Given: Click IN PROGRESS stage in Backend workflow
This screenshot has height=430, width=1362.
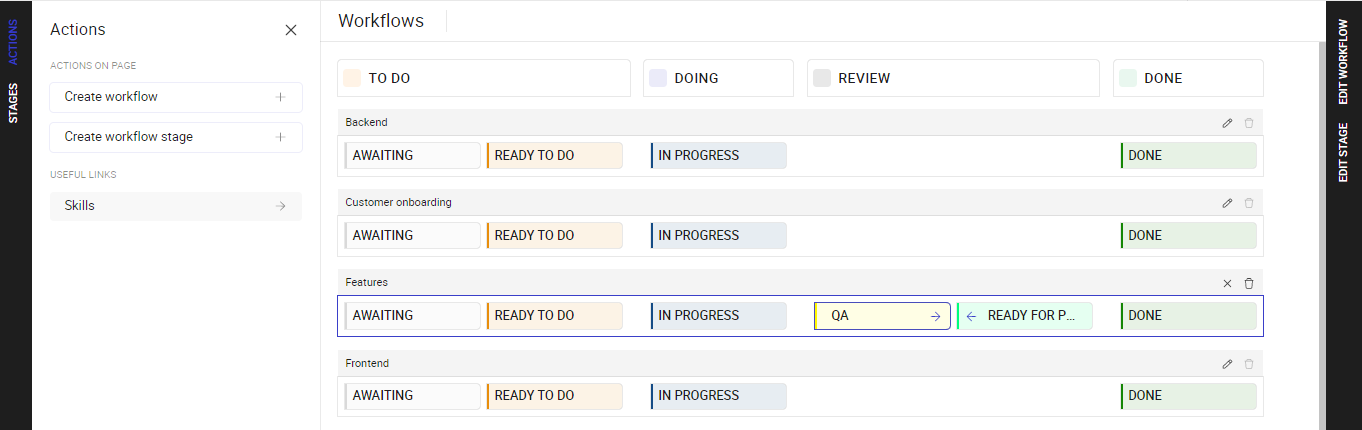Looking at the screenshot, I should 718,156.
